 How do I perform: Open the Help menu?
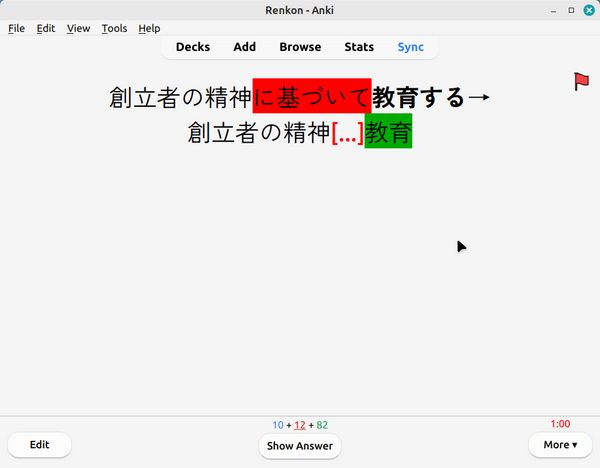point(149,28)
